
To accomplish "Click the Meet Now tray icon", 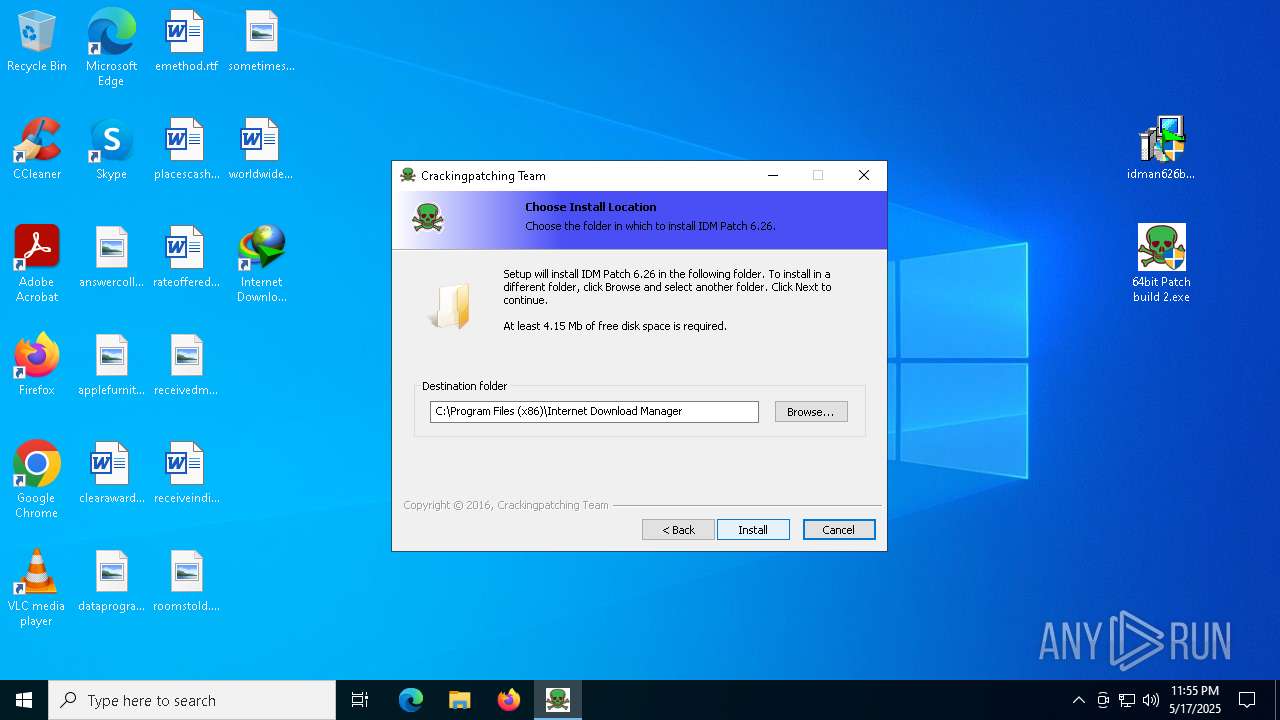I will pyautogui.click(x=1103, y=700).
